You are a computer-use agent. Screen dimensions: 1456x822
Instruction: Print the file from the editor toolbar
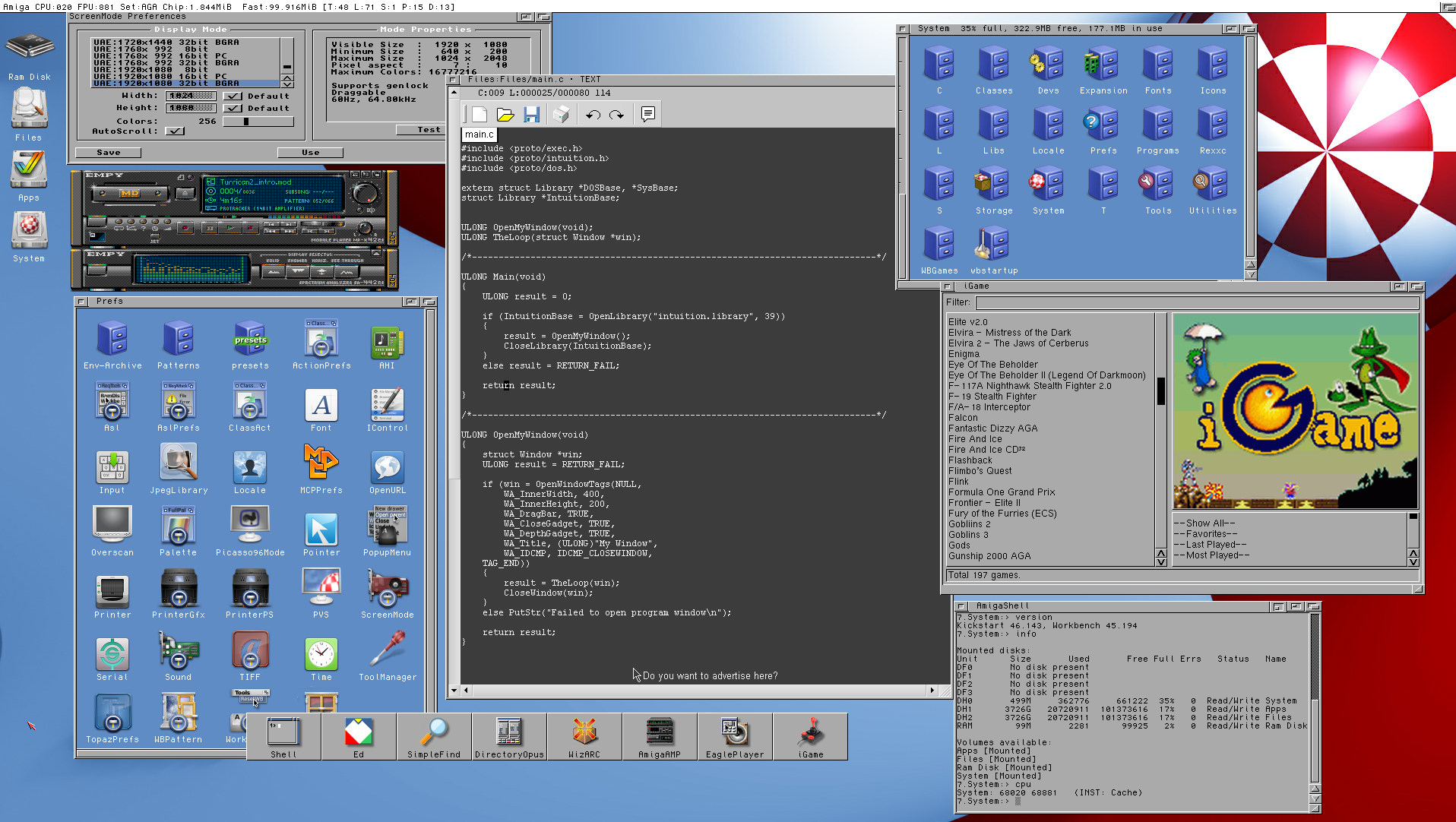click(561, 114)
